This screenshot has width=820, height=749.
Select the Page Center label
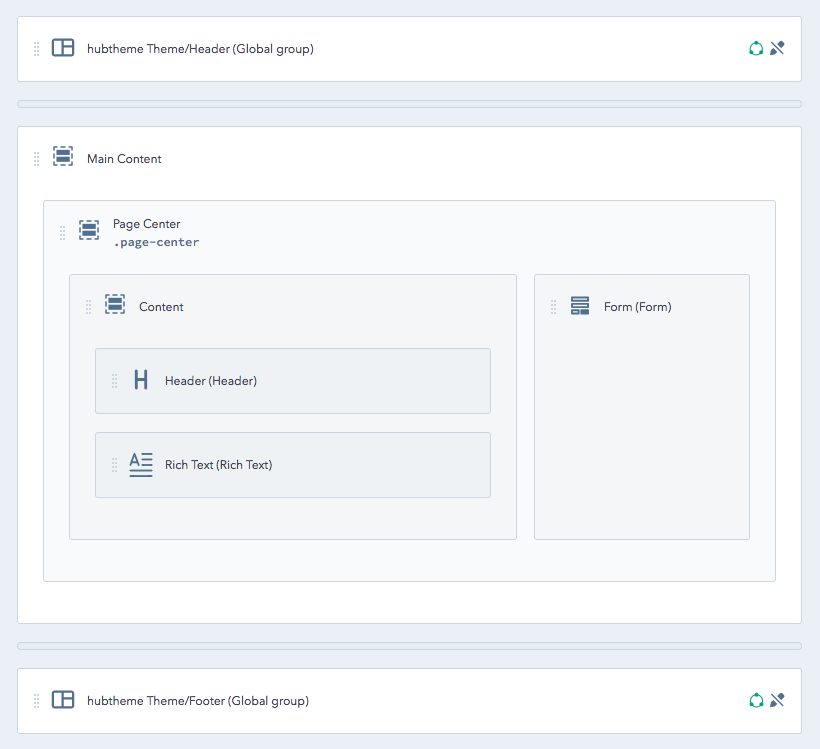coord(146,224)
